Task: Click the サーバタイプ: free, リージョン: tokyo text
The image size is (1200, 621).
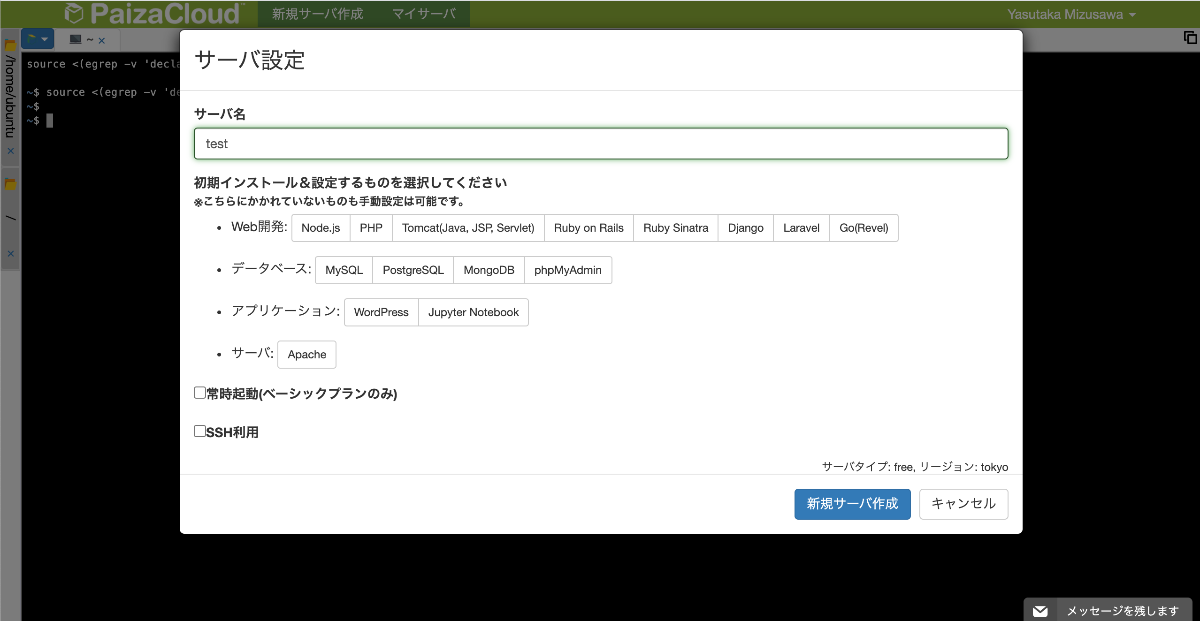Action: [x=915, y=466]
